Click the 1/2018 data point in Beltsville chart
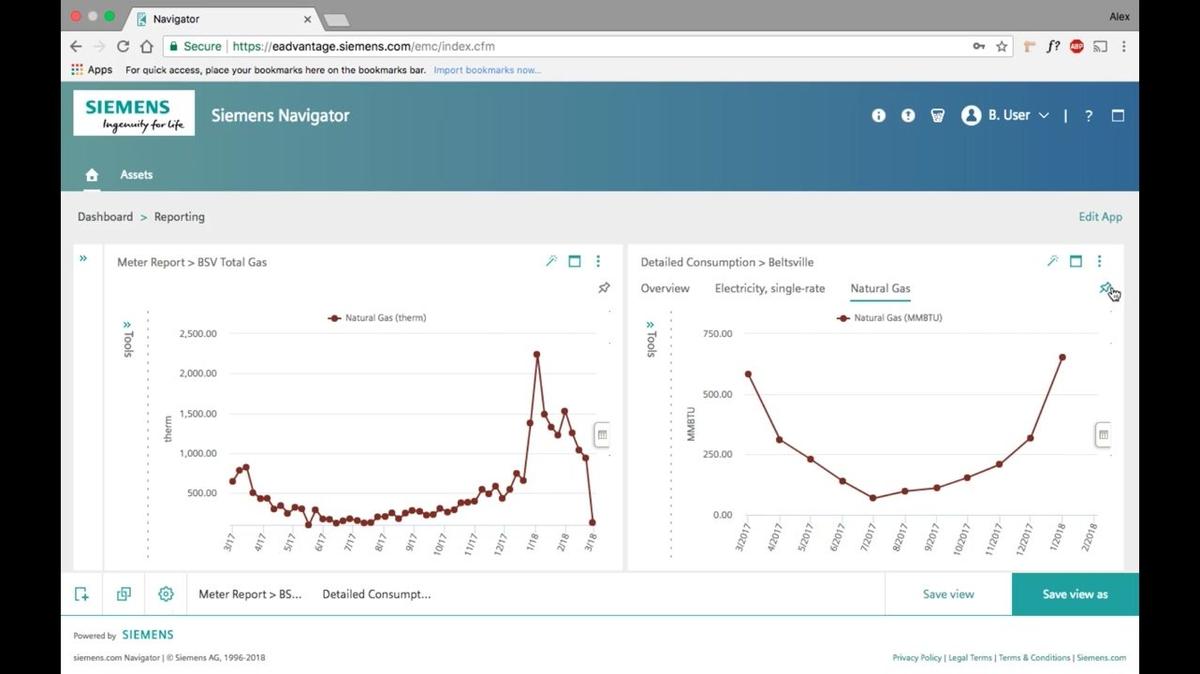The width and height of the screenshot is (1200, 674). point(1062,357)
